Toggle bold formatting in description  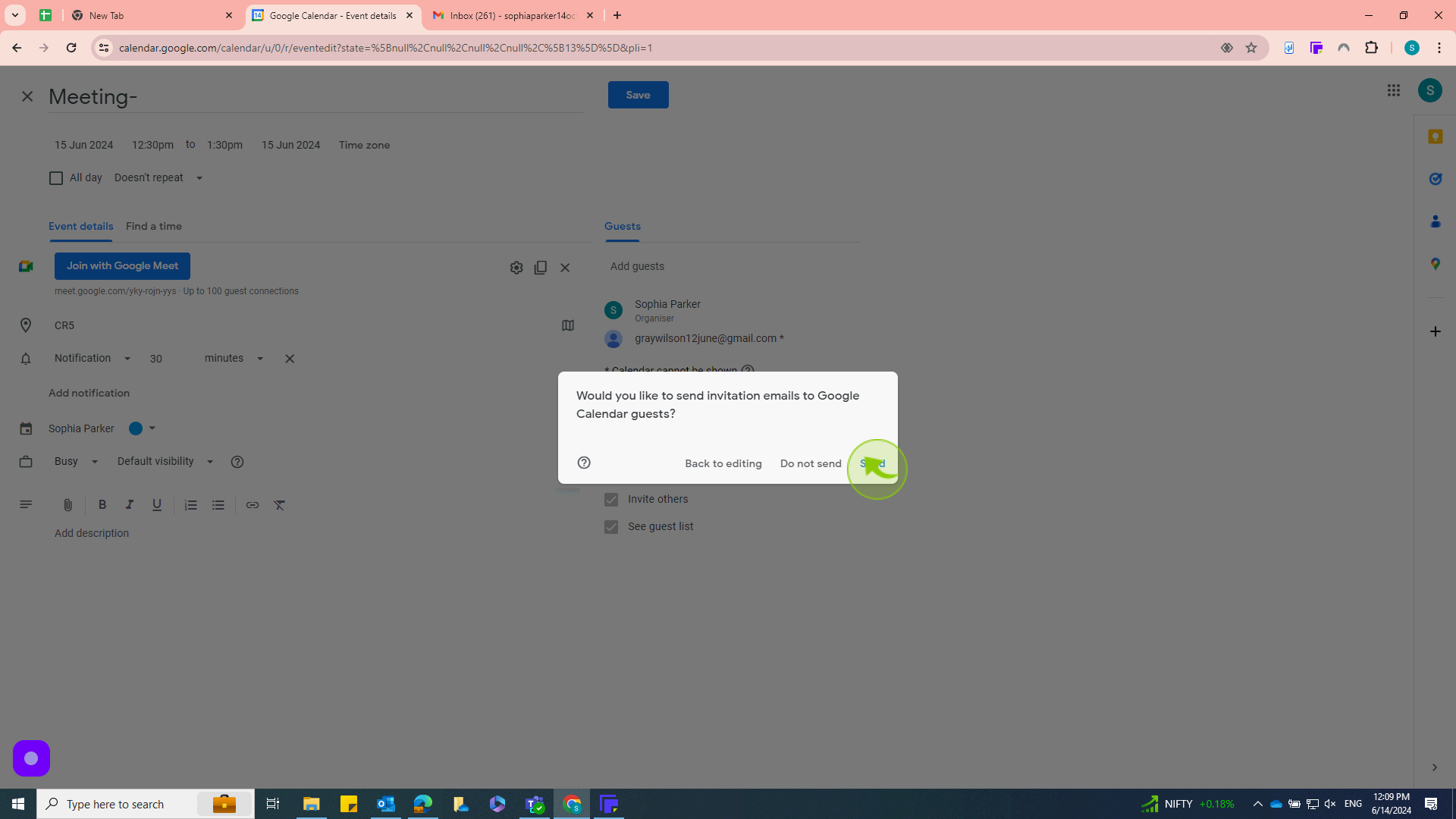(102, 505)
